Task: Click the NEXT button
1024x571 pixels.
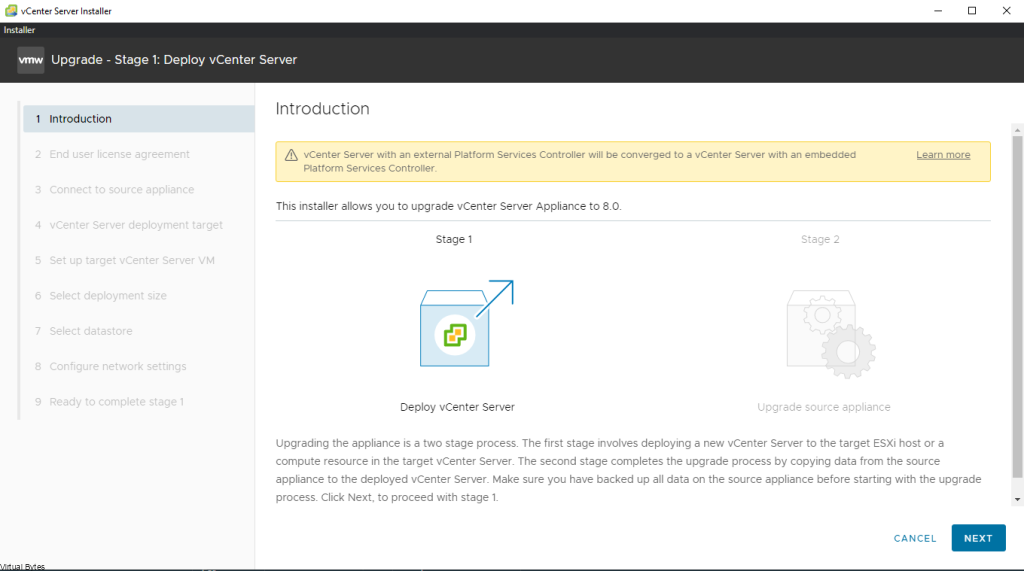Action: 978,538
